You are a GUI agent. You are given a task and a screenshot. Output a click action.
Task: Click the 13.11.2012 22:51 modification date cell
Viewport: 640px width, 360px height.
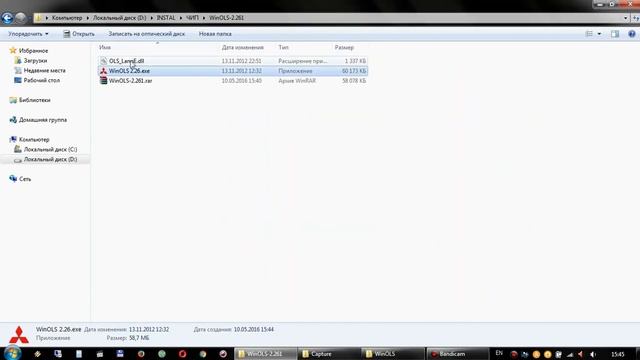click(242, 61)
